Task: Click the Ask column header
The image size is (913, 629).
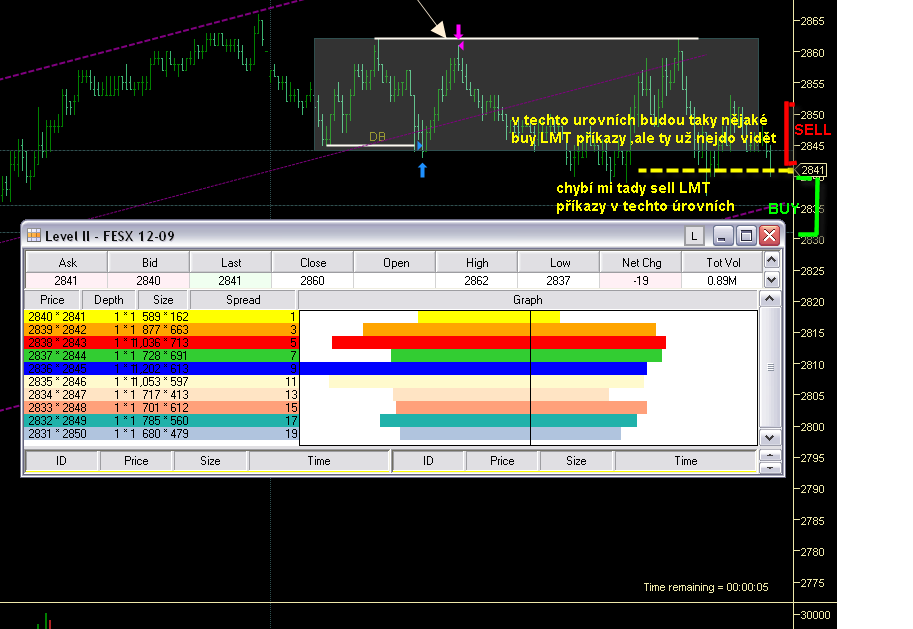Action: tap(67, 263)
